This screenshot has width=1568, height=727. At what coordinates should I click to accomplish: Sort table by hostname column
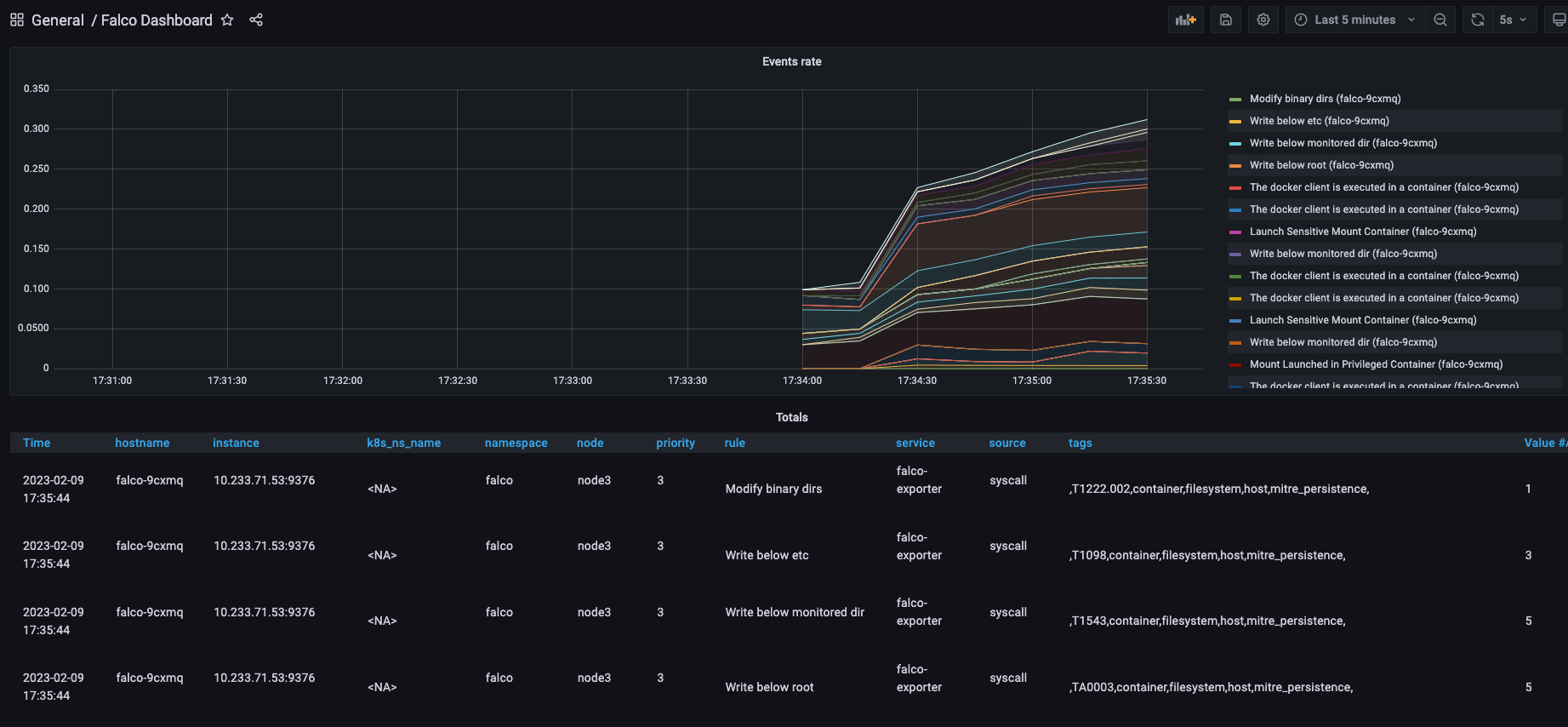click(x=142, y=443)
